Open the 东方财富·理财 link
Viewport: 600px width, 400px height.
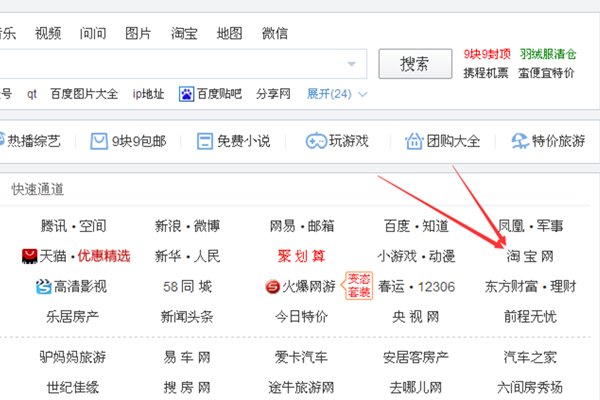click(531, 286)
